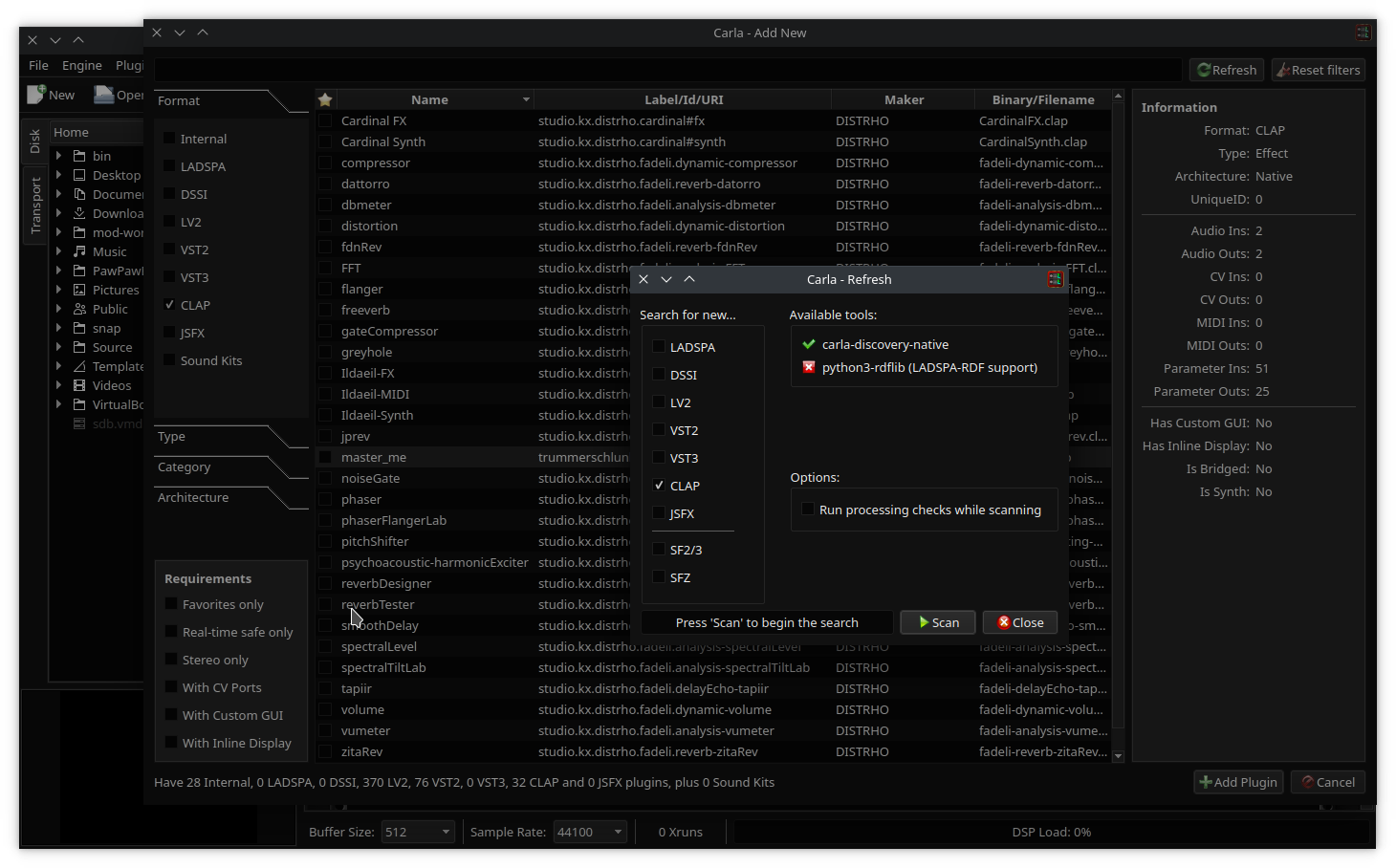The height and width of the screenshot is (868, 1396).
Task: Select the Cardinal Synth plugin row
Action: [713, 141]
